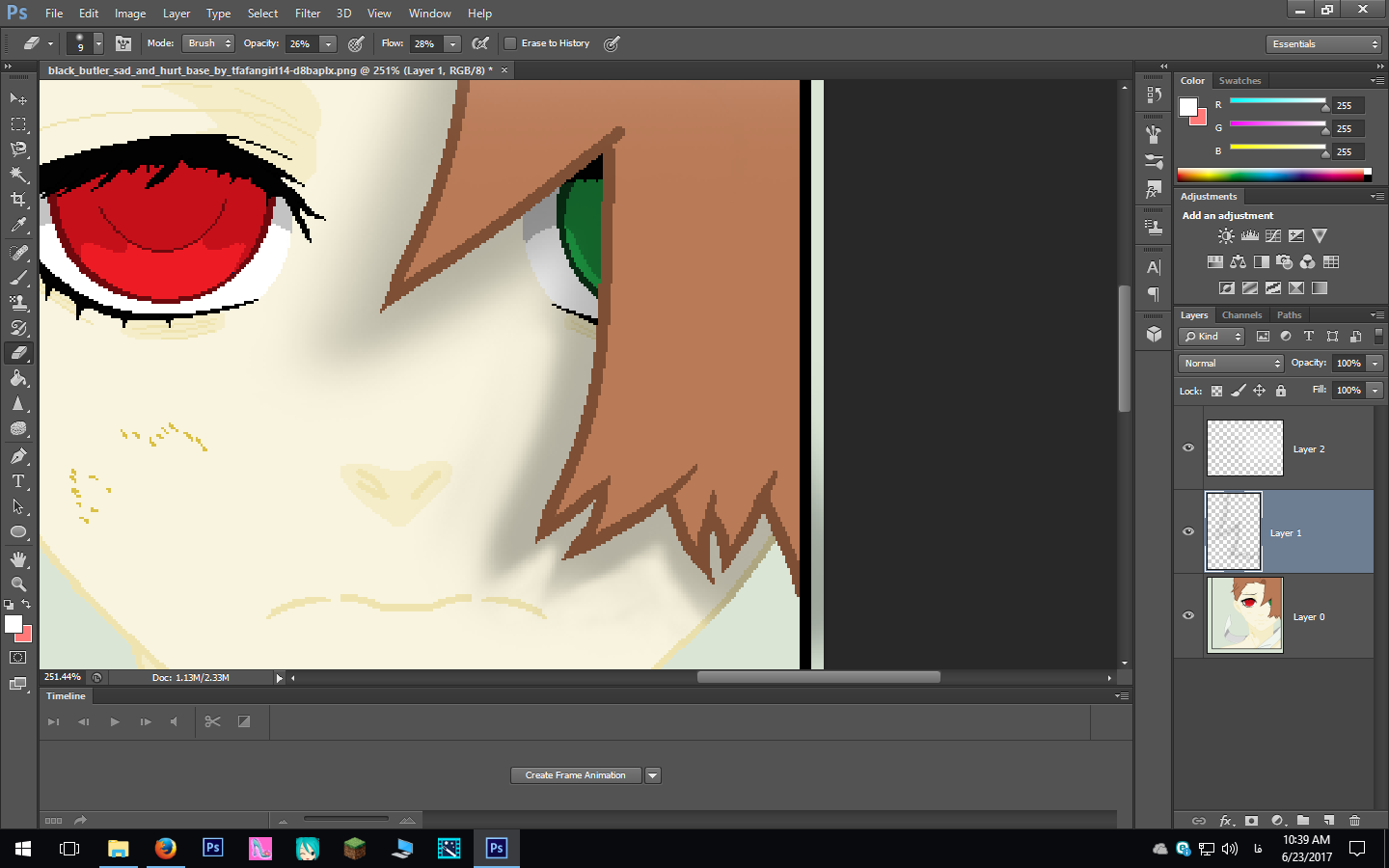Toggle lock position
The height and width of the screenshot is (868, 1389).
1260,391
